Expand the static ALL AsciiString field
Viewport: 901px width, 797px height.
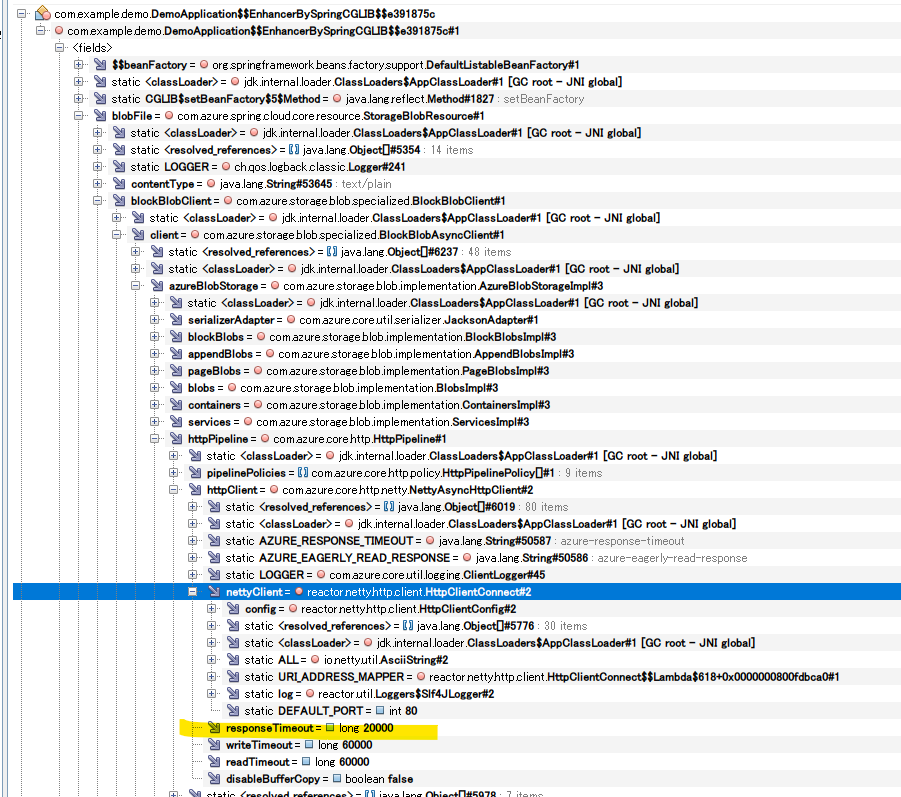(212, 659)
